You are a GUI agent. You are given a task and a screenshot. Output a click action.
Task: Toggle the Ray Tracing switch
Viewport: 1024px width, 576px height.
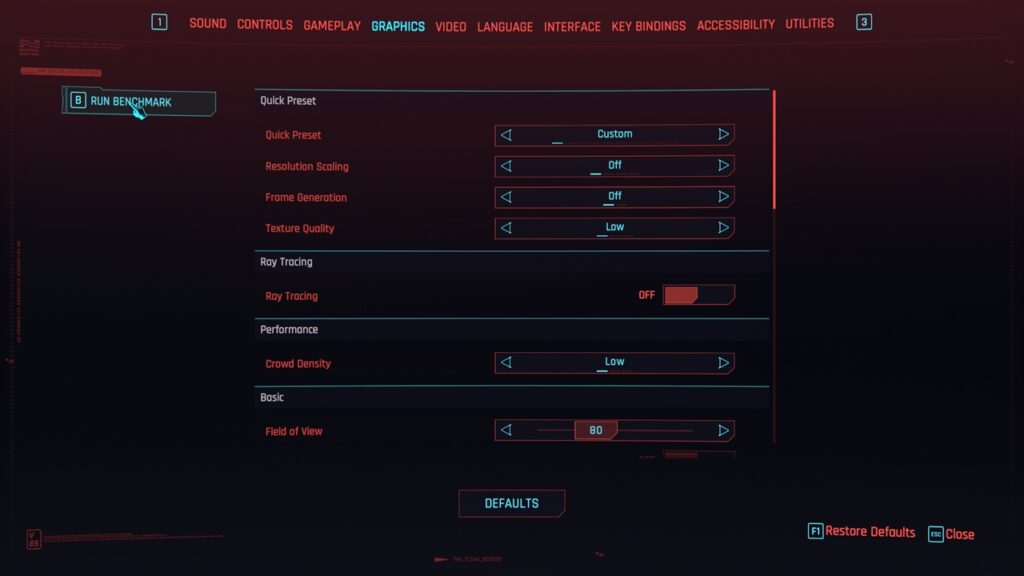698,295
